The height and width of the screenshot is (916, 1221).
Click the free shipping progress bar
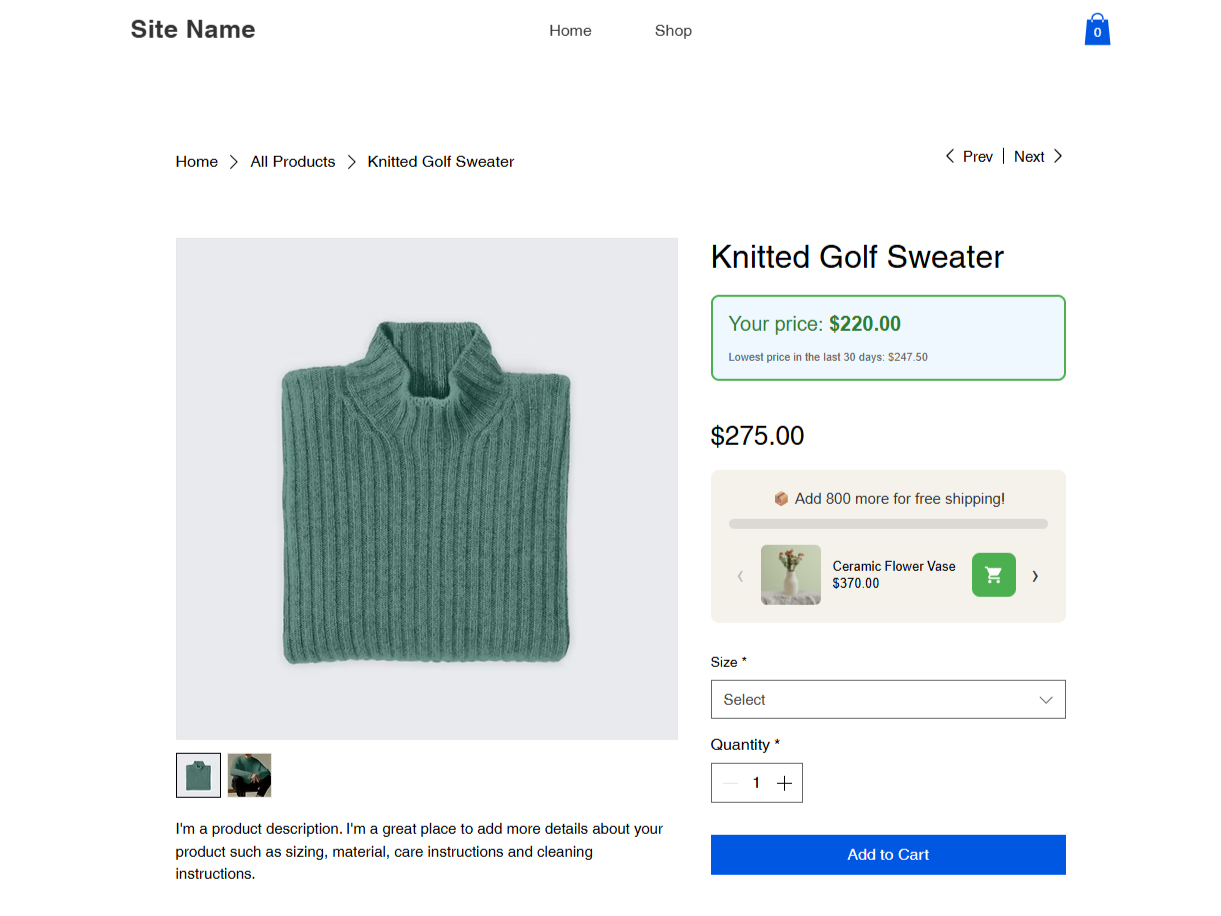pos(888,524)
